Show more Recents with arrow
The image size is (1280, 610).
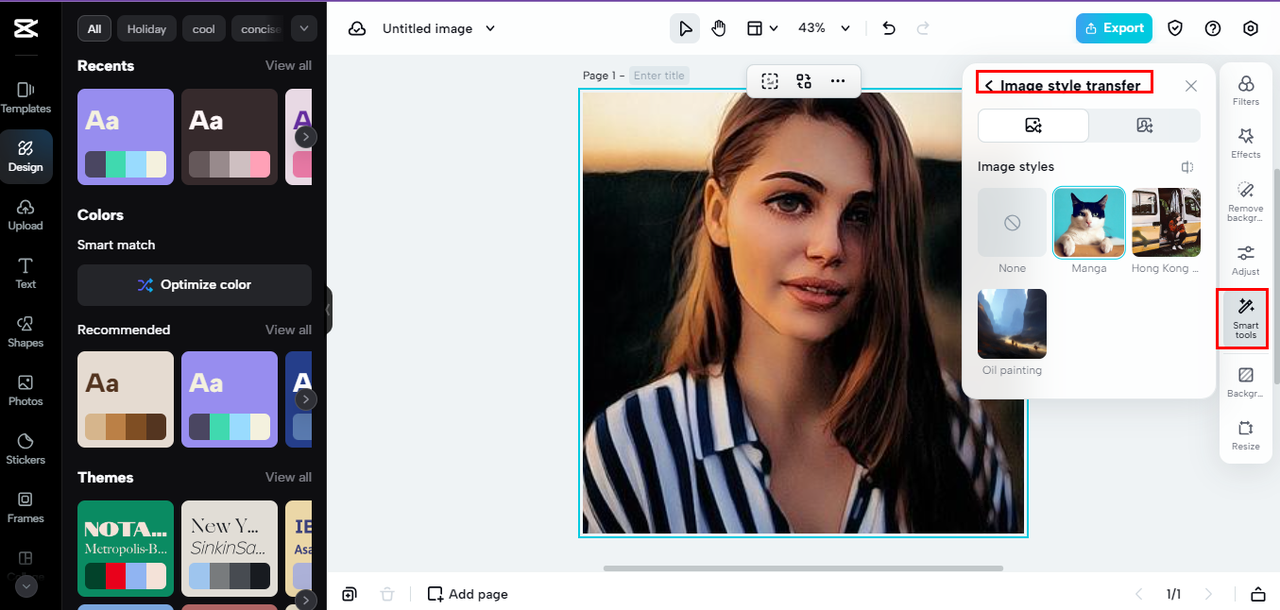pyautogui.click(x=306, y=137)
